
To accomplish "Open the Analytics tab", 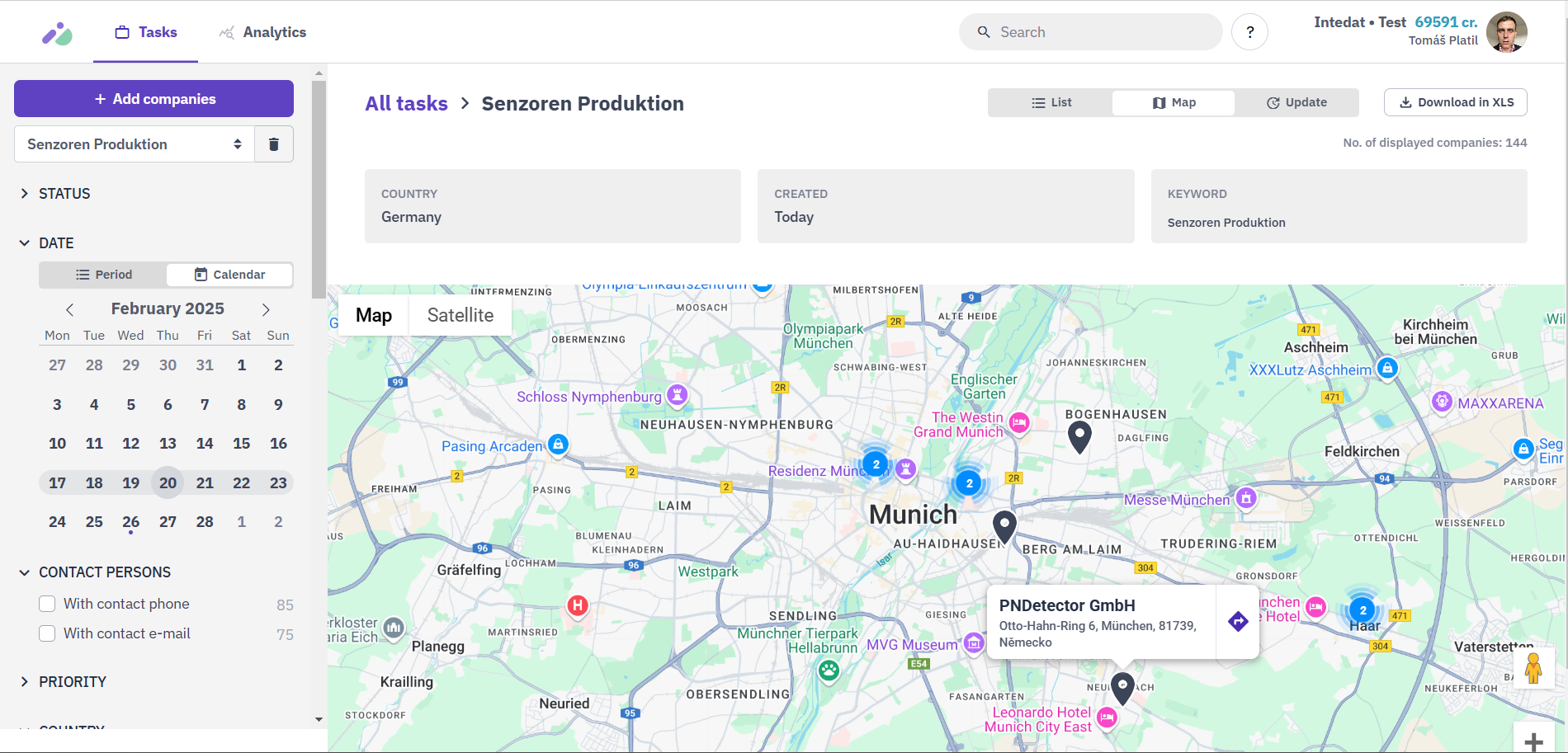I will click(x=262, y=32).
